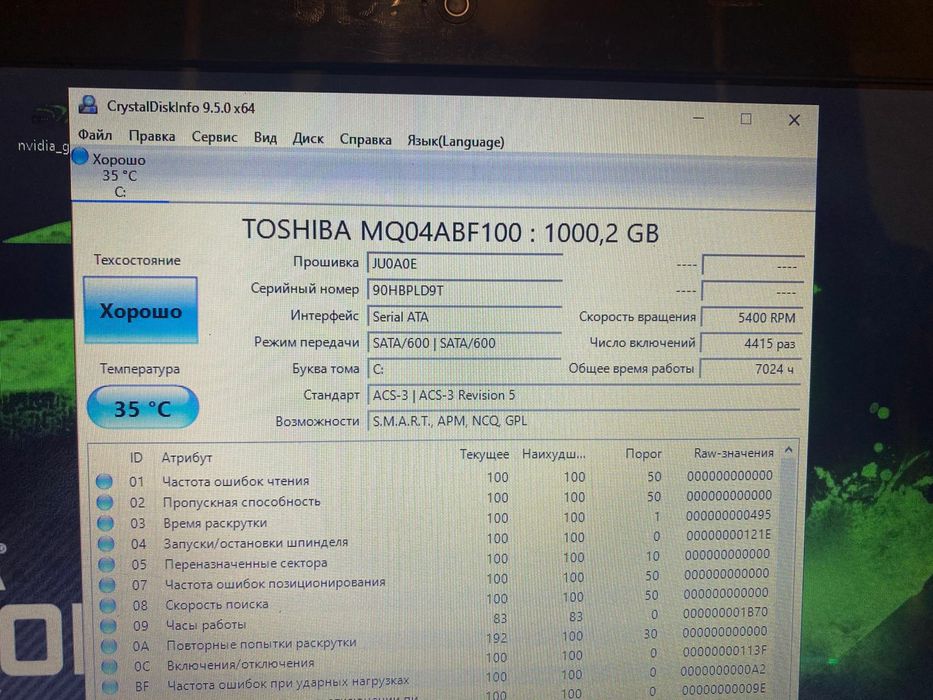933x700 pixels.
Task: Select the row Частота ошибок позиционирования
Action: pos(436,580)
